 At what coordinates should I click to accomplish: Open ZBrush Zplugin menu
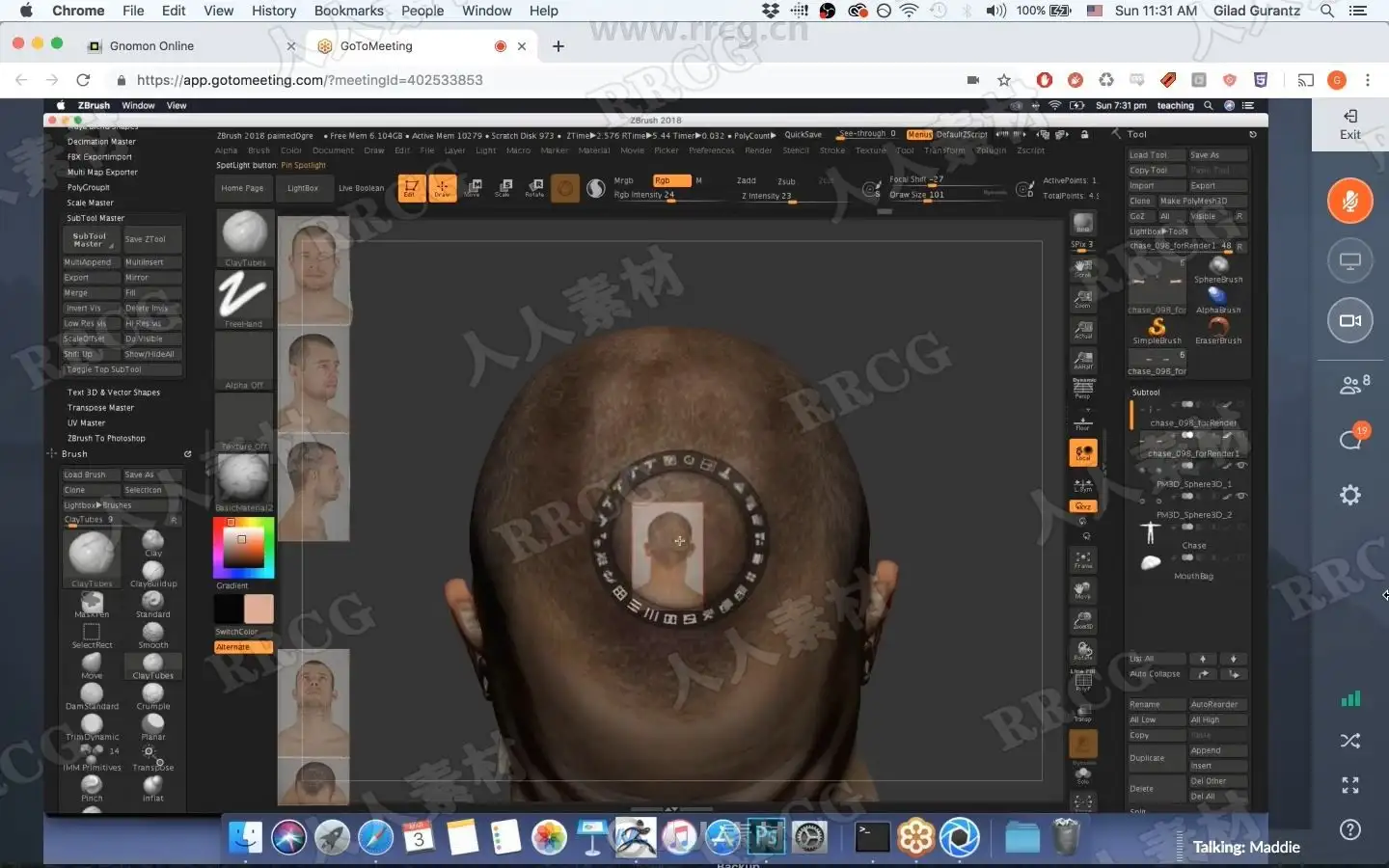pyautogui.click(x=991, y=150)
